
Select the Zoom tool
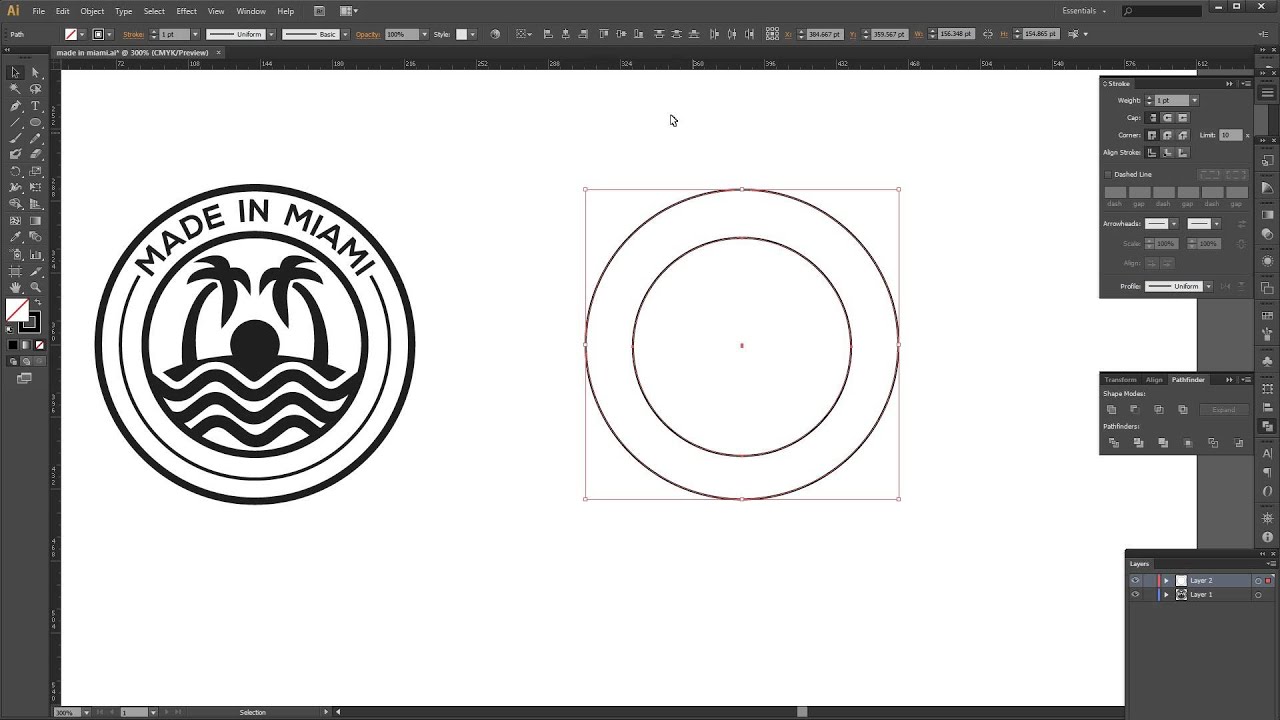pos(35,287)
